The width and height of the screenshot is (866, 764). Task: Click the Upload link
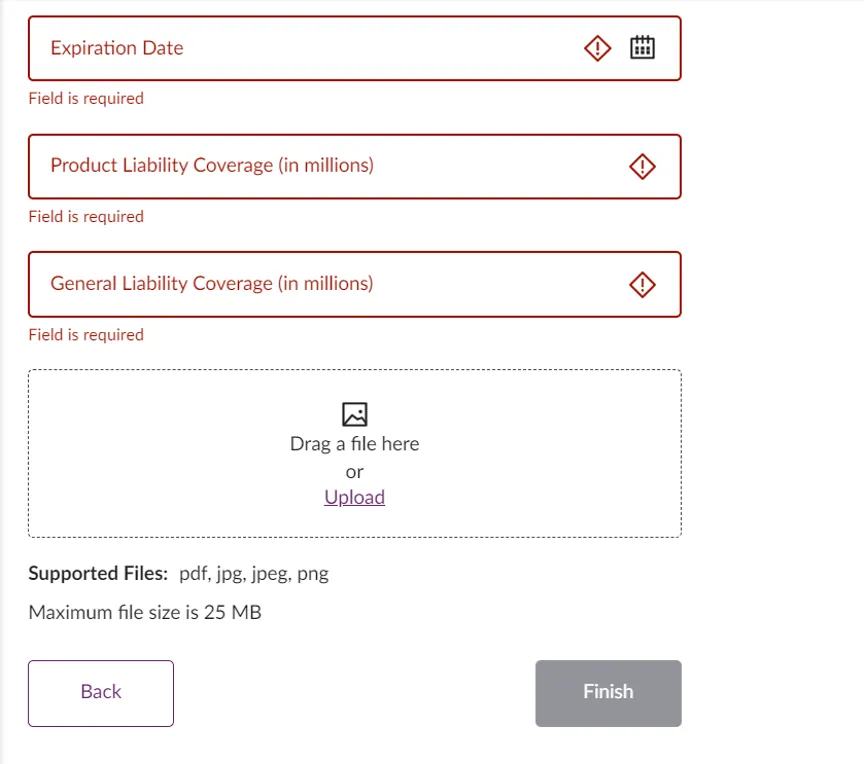pyautogui.click(x=354, y=497)
